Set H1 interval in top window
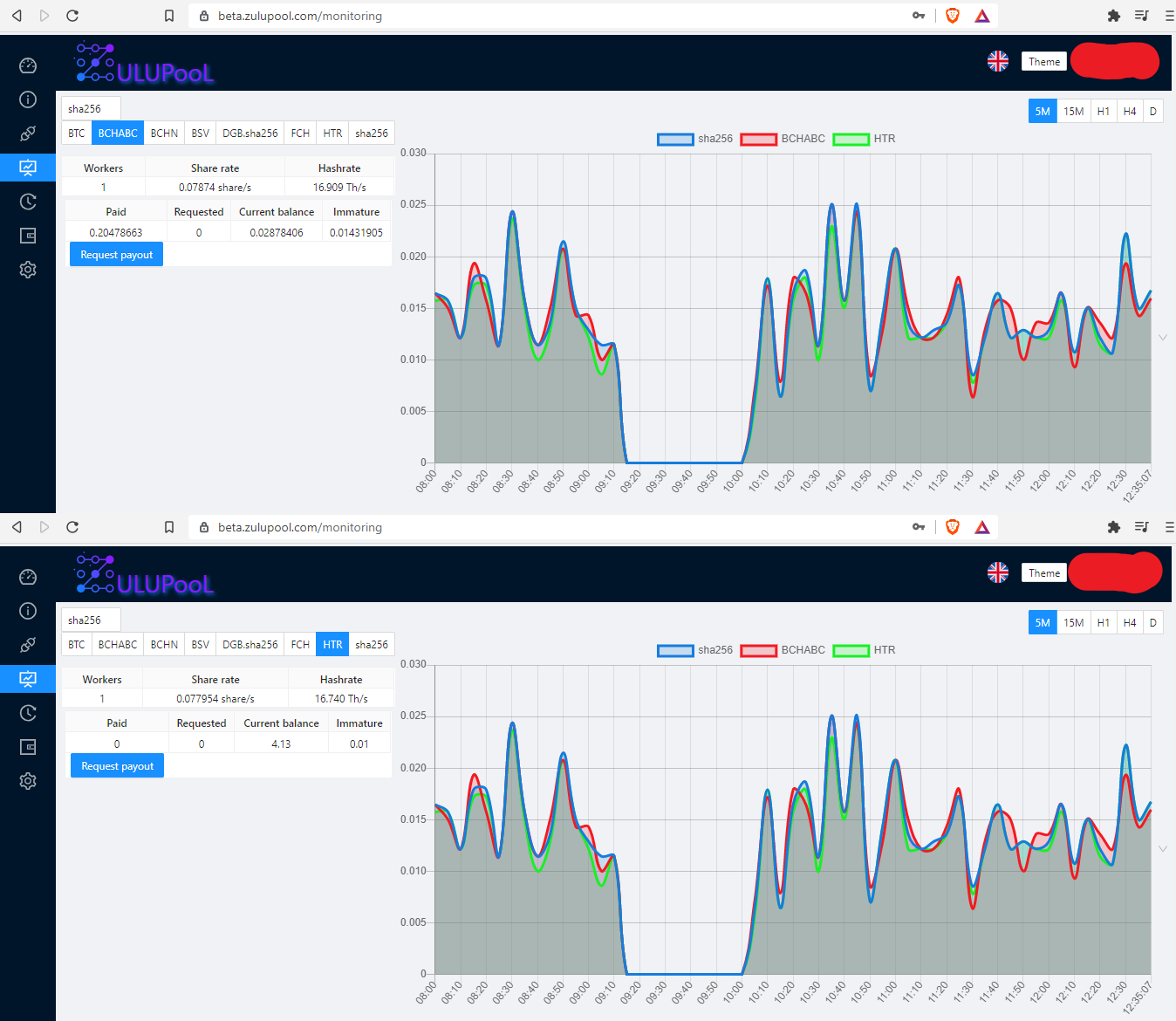The height and width of the screenshot is (1021, 1176). [1104, 111]
